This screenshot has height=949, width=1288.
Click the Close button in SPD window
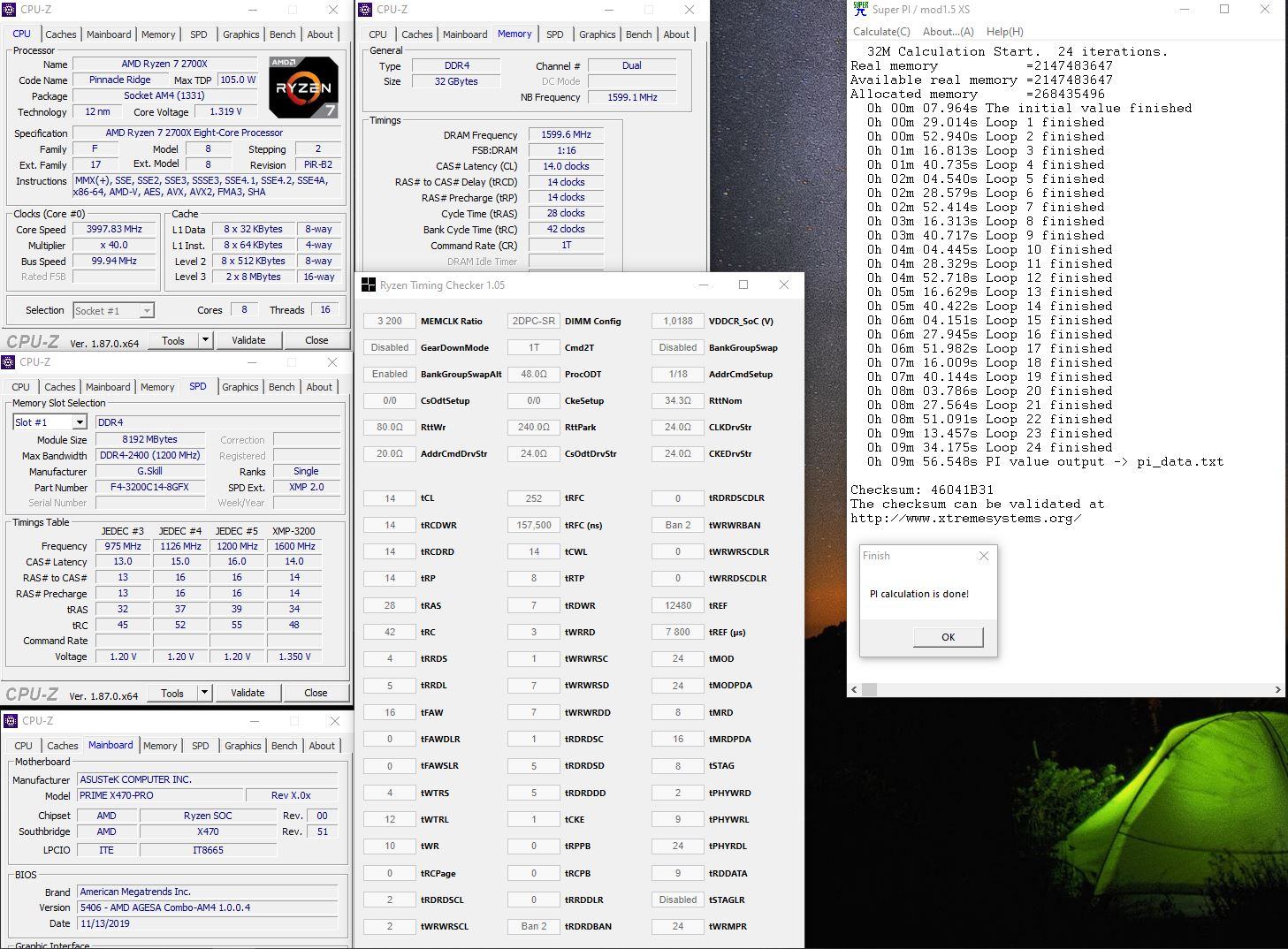tap(316, 693)
